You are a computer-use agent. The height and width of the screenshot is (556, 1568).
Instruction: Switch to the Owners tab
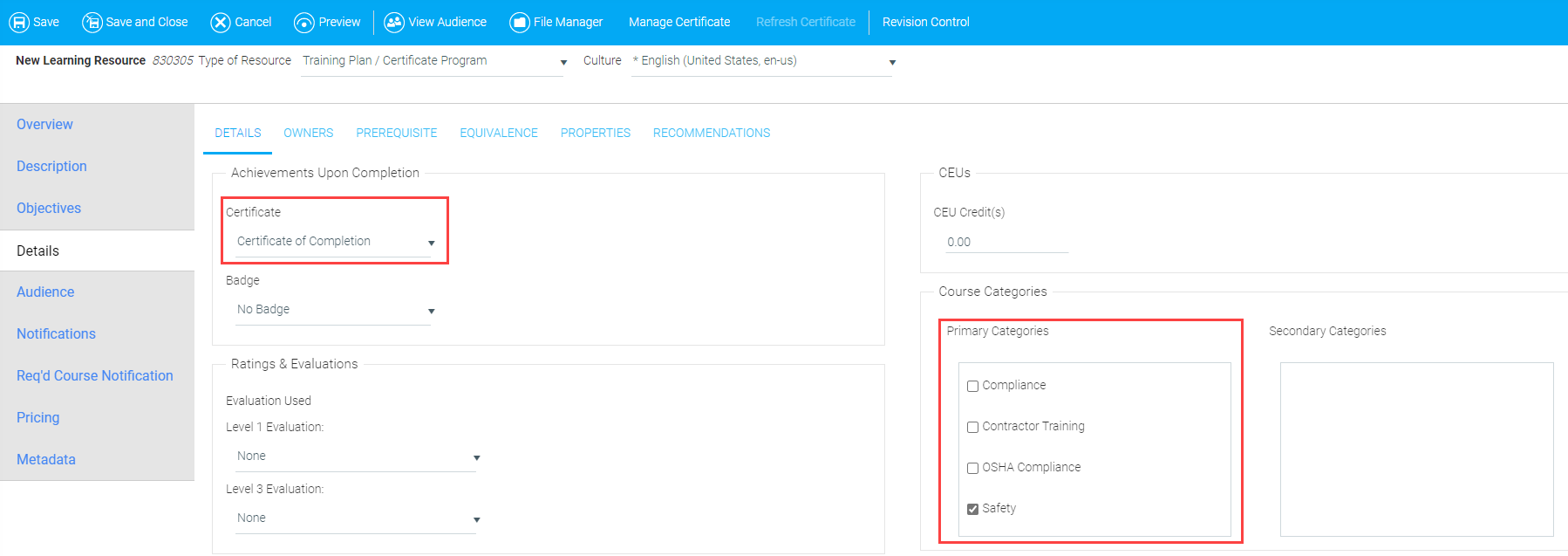pos(308,133)
